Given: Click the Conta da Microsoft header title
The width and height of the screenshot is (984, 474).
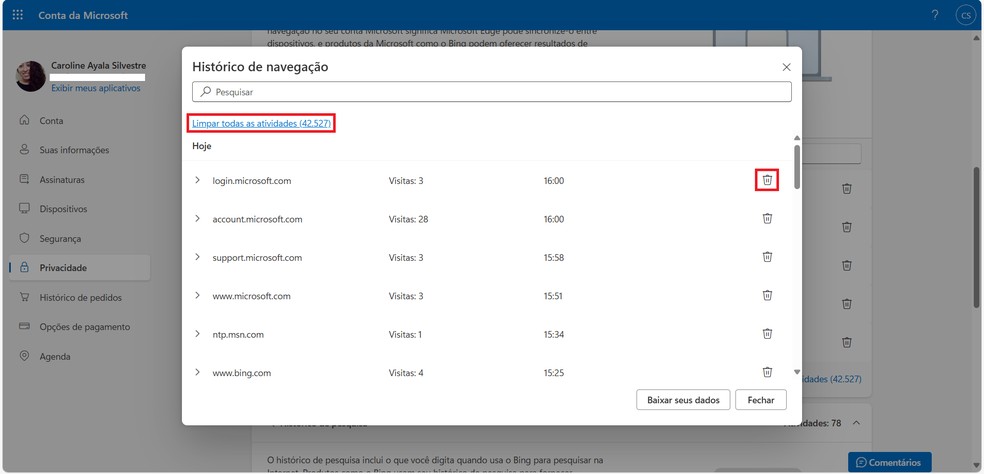Looking at the screenshot, I should pyautogui.click(x=83, y=15).
